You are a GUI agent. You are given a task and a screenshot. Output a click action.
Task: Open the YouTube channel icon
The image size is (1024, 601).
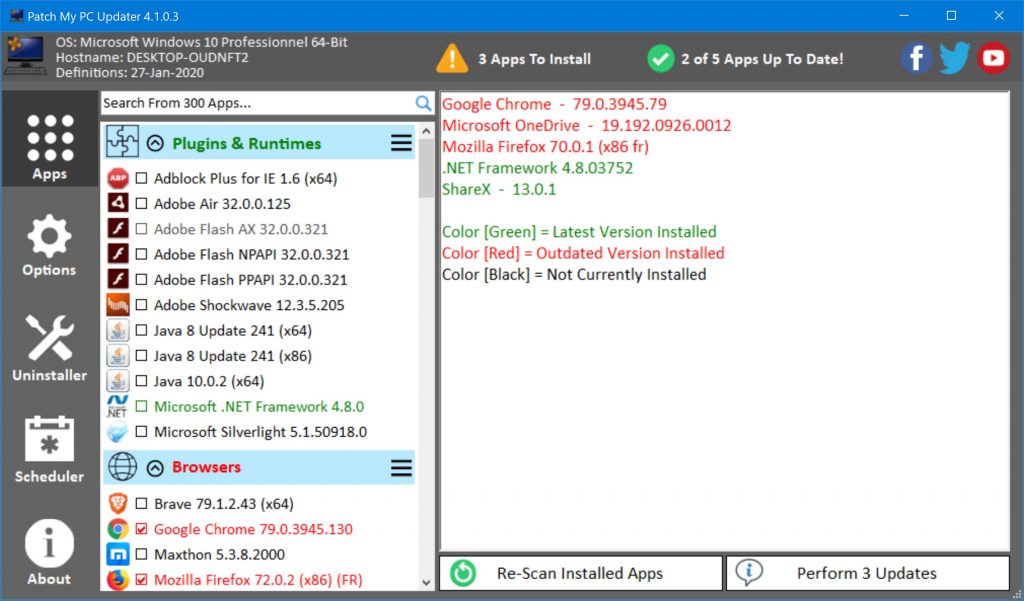point(993,58)
